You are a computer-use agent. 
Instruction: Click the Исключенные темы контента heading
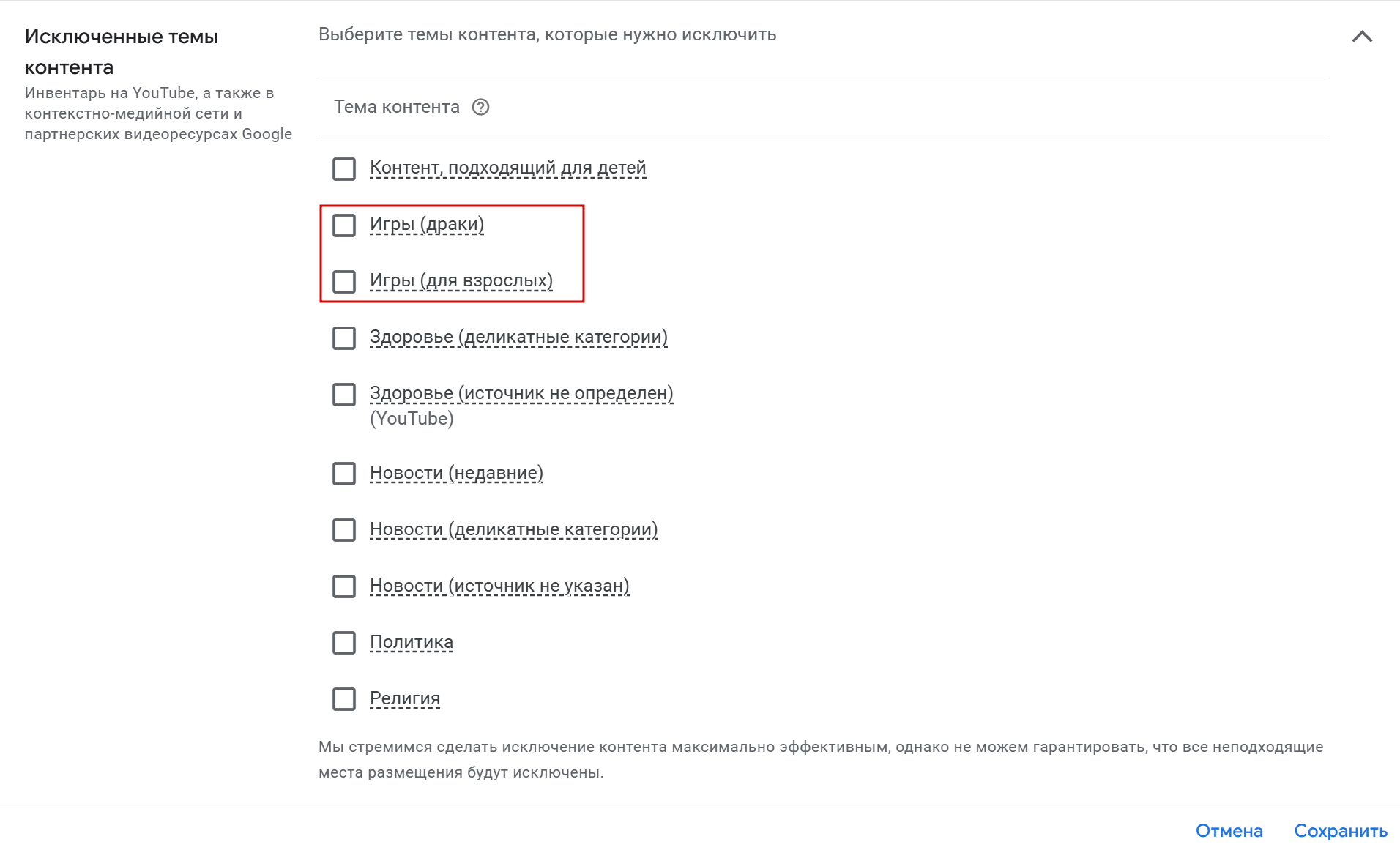tap(121, 51)
